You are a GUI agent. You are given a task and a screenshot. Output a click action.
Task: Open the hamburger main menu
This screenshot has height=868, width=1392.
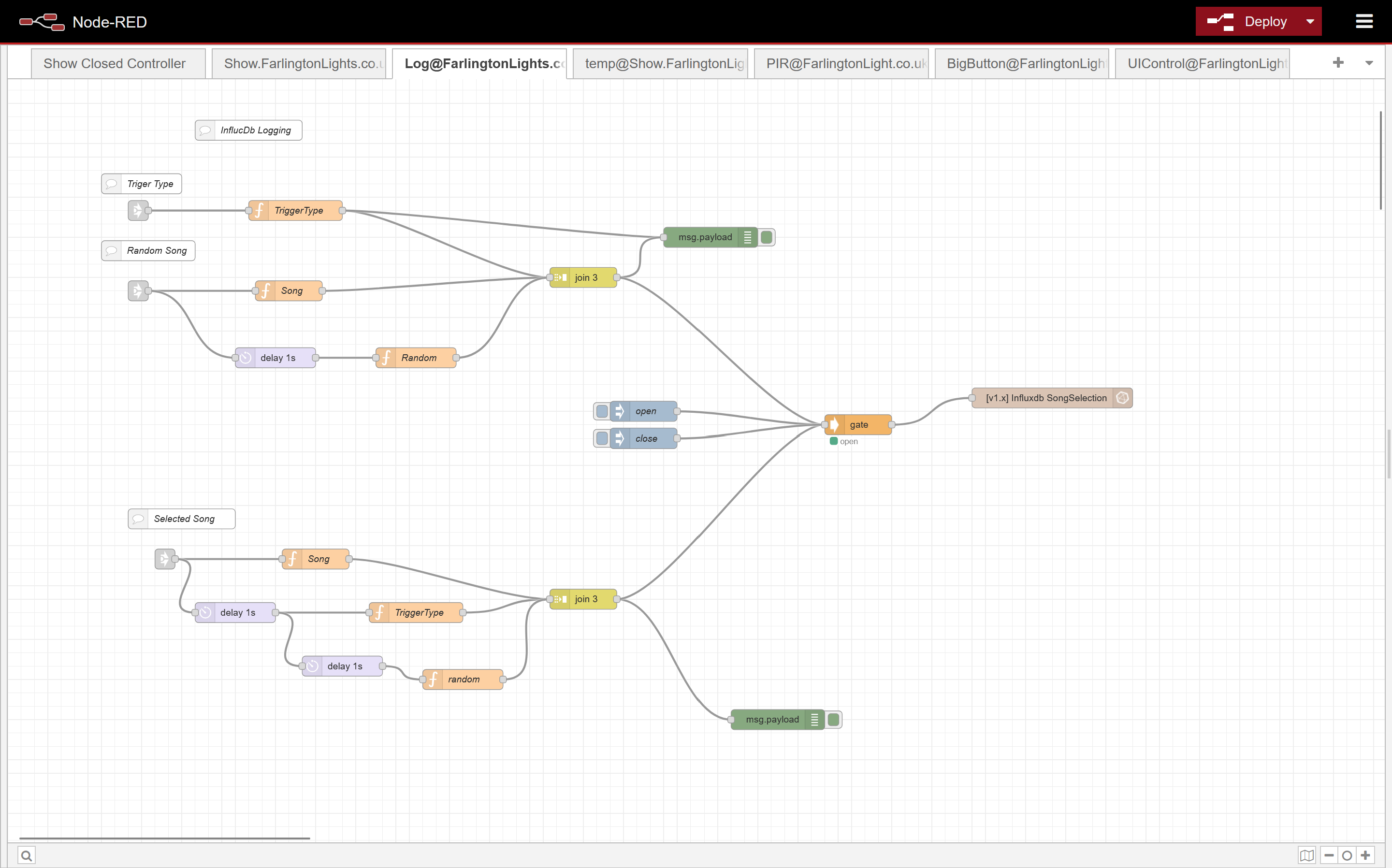click(1364, 22)
